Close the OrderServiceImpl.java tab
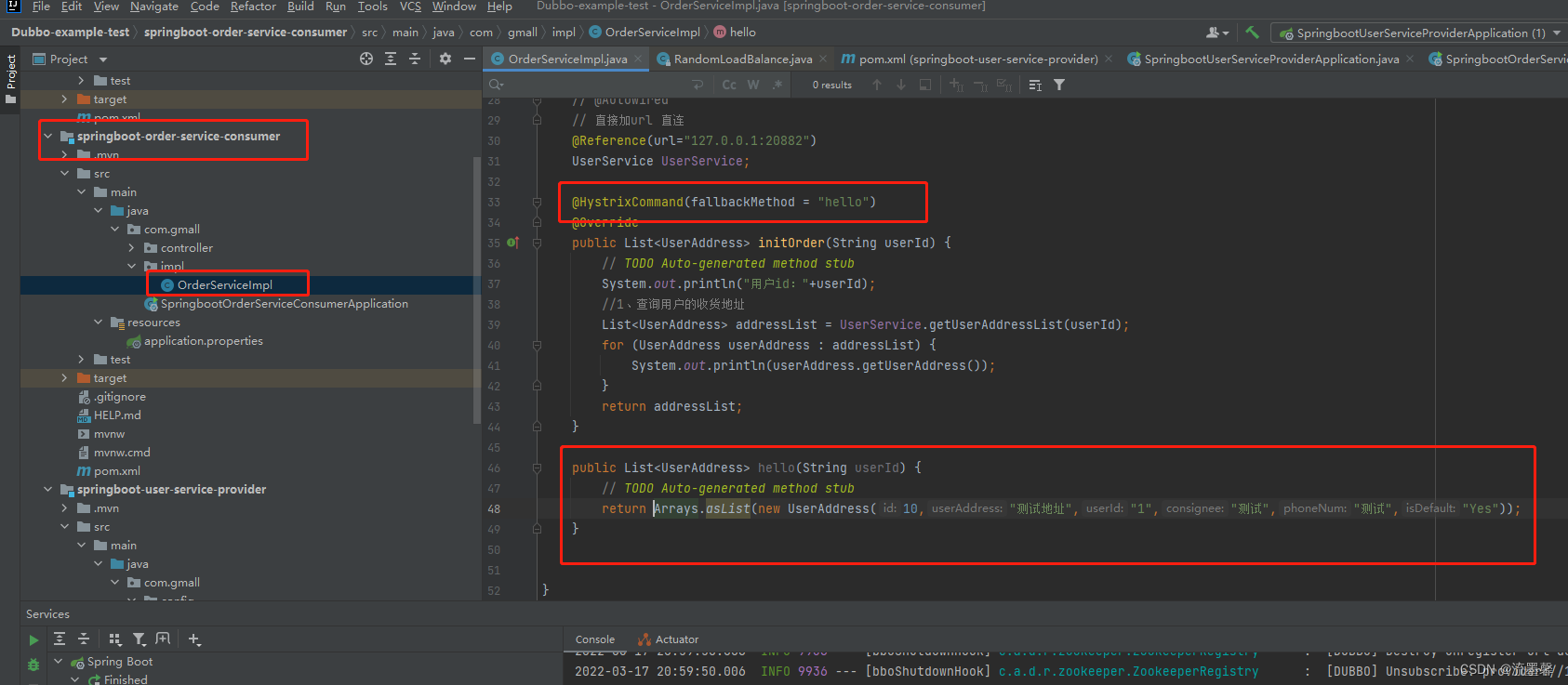 pyautogui.click(x=639, y=59)
